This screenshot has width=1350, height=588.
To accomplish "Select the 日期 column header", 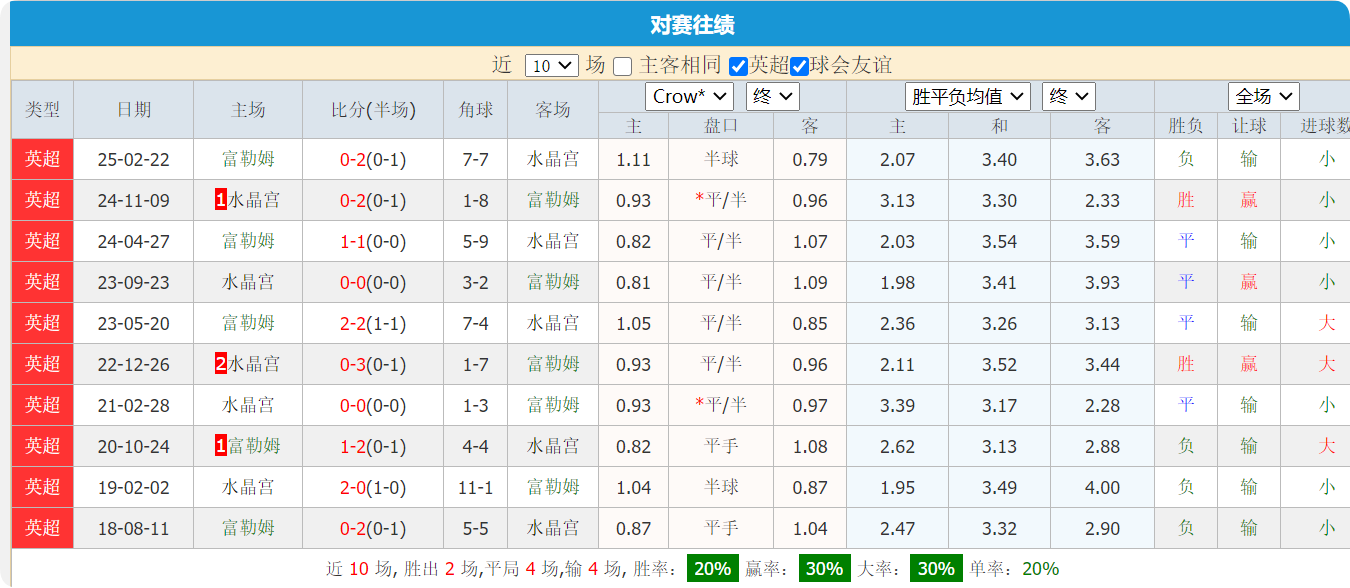I will pyautogui.click(x=135, y=110).
